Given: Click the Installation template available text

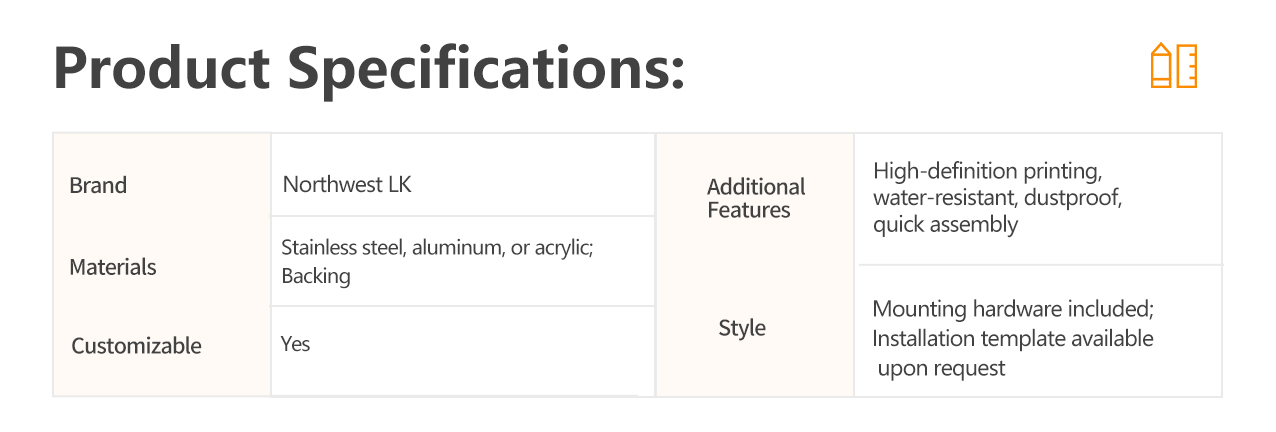Looking at the screenshot, I should click(1013, 339).
